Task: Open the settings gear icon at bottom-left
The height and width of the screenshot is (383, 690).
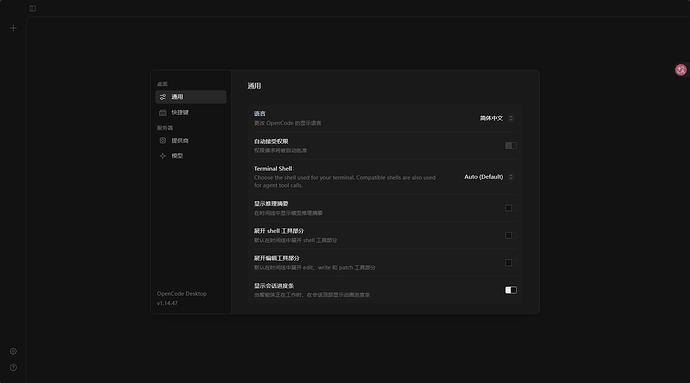Action: (x=13, y=351)
